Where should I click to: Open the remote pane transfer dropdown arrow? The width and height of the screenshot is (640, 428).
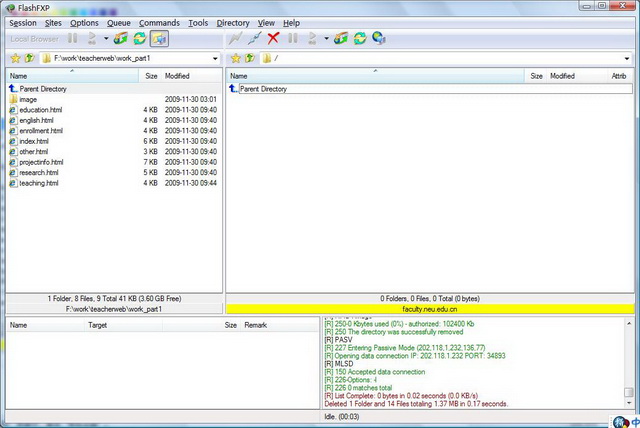click(326, 39)
